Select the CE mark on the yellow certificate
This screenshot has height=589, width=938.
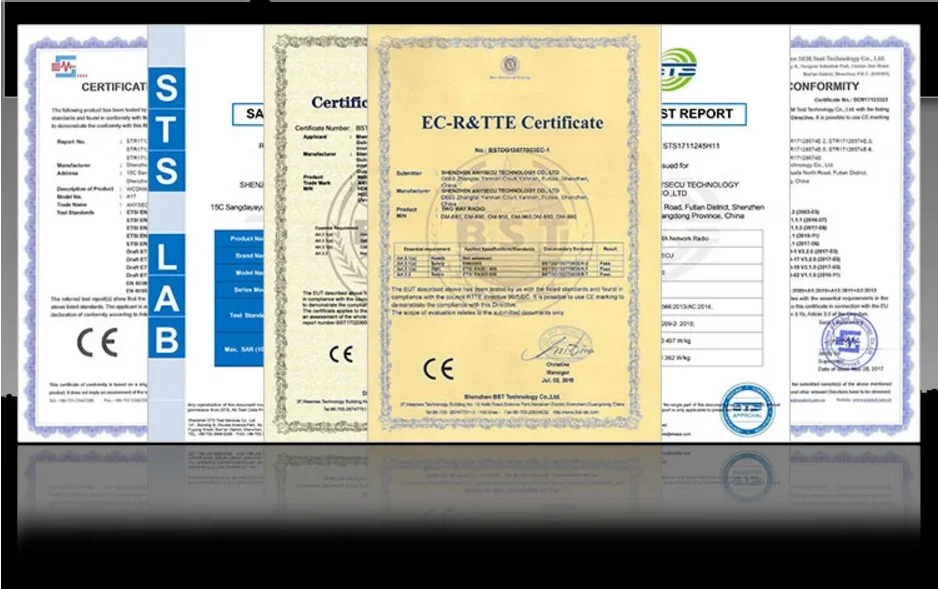pyautogui.click(x=438, y=369)
